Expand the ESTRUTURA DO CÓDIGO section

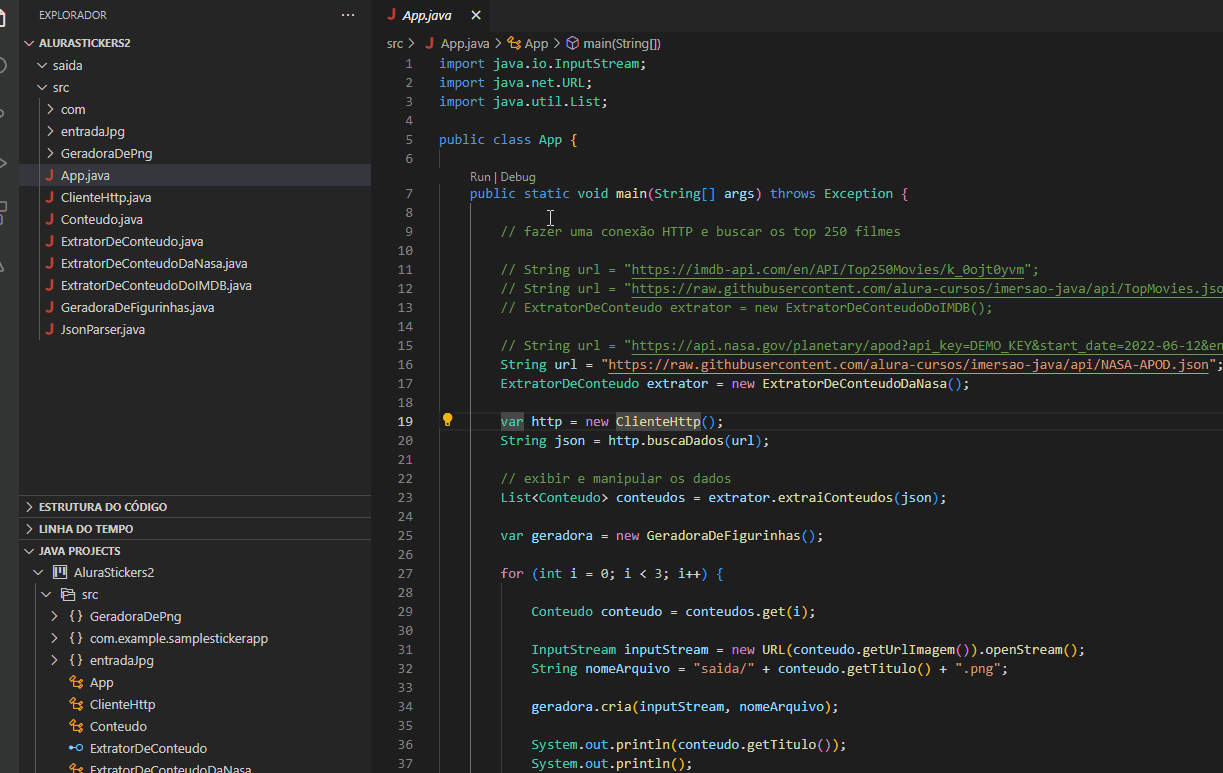[195, 506]
